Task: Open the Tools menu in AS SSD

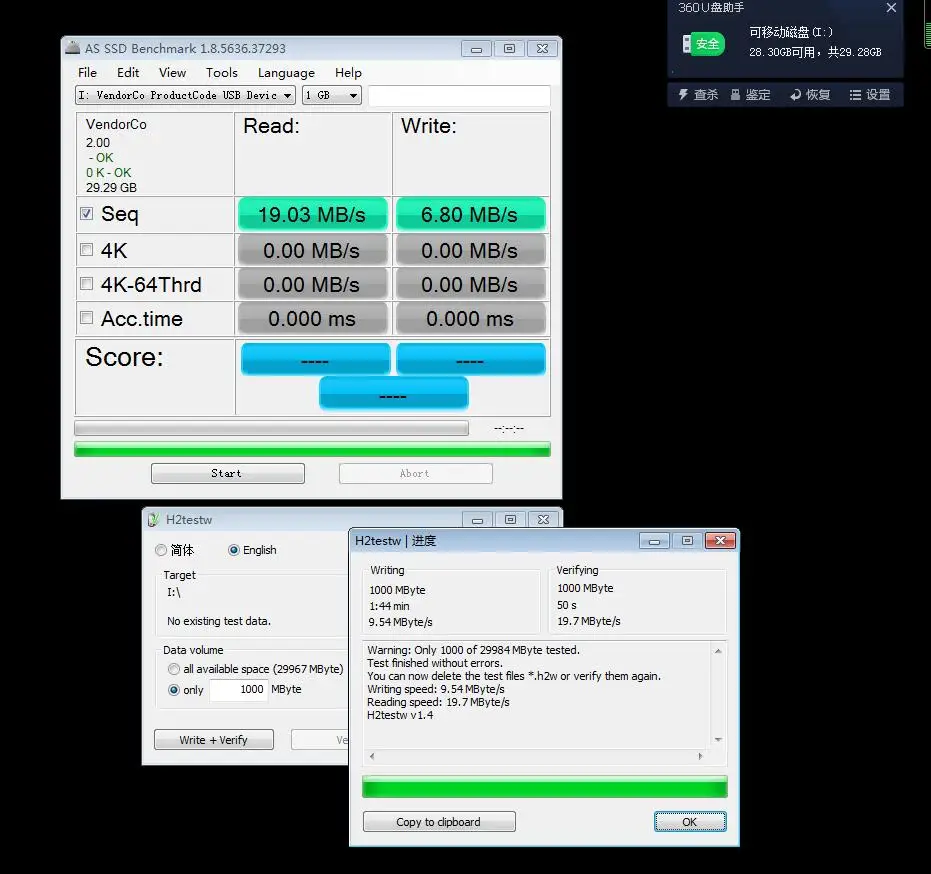Action: [x=221, y=72]
